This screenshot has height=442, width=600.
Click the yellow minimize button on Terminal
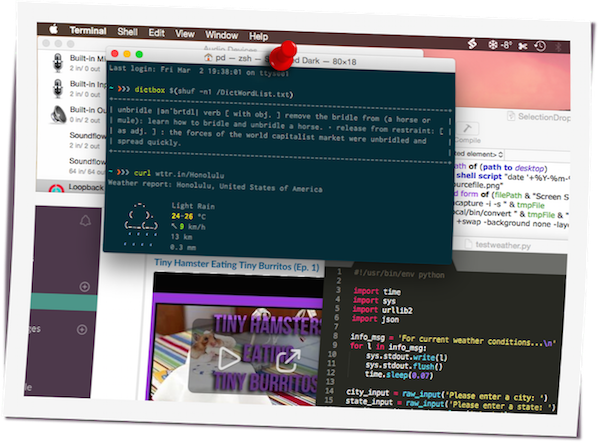pyautogui.click(x=127, y=54)
